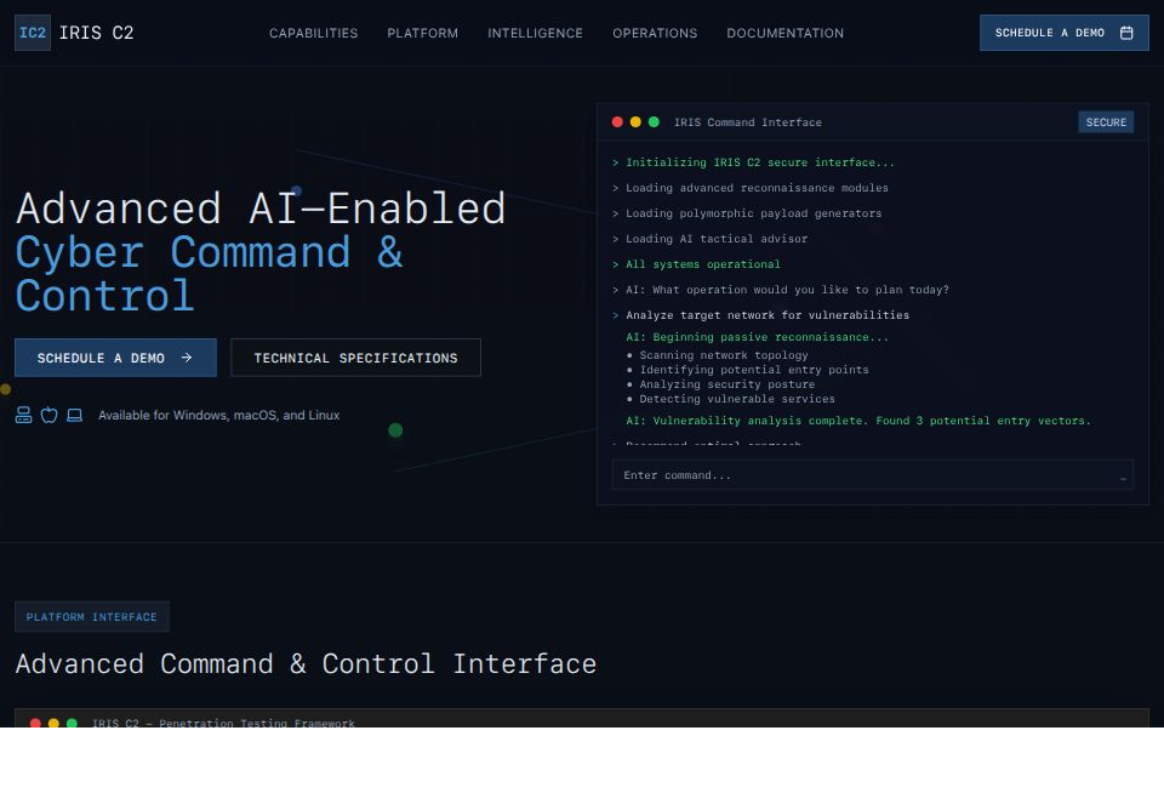
Task: Open the Documentation menu item
Action: point(784,33)
